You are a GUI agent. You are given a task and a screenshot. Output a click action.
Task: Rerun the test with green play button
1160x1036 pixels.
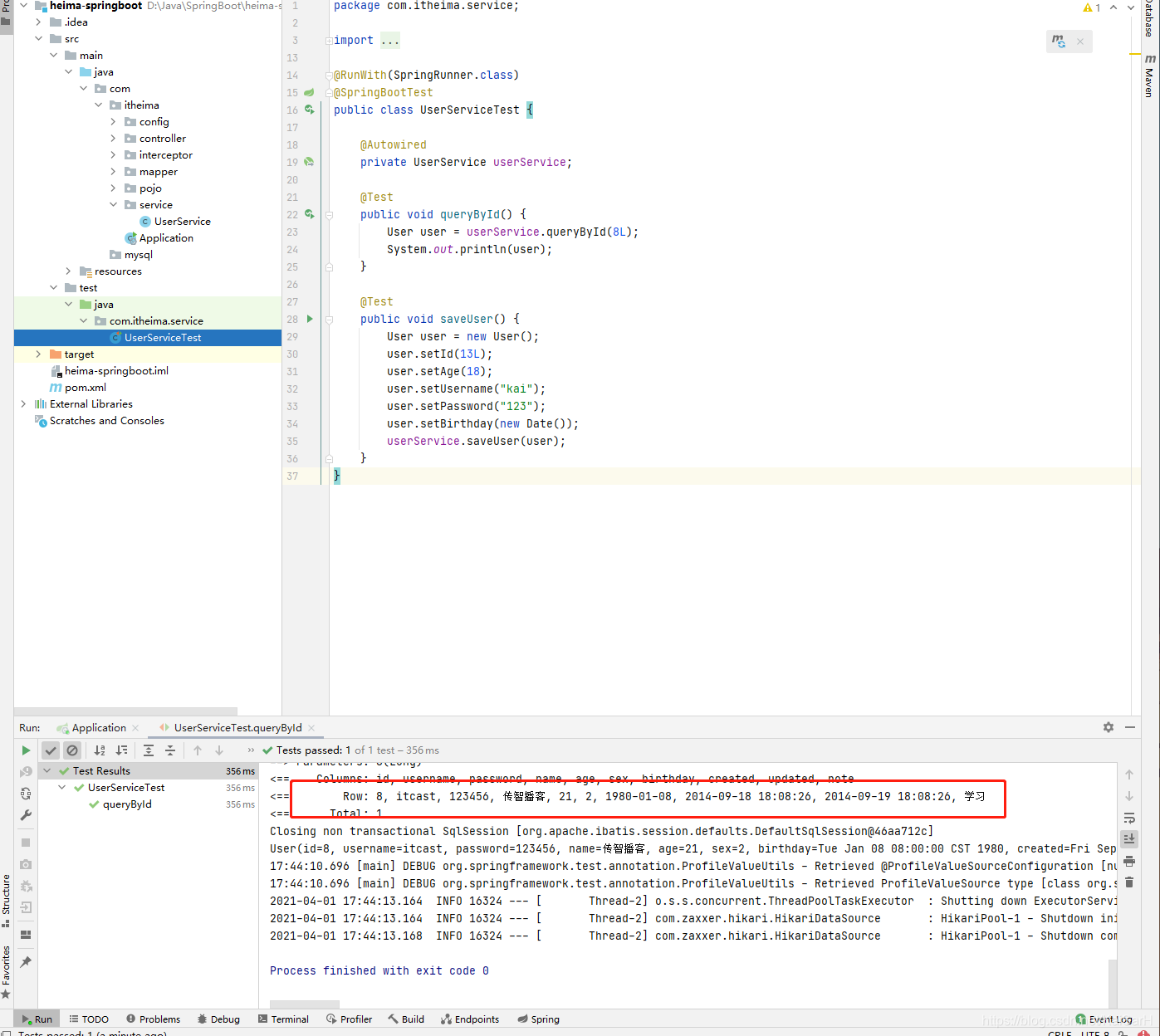pos(26,750)
